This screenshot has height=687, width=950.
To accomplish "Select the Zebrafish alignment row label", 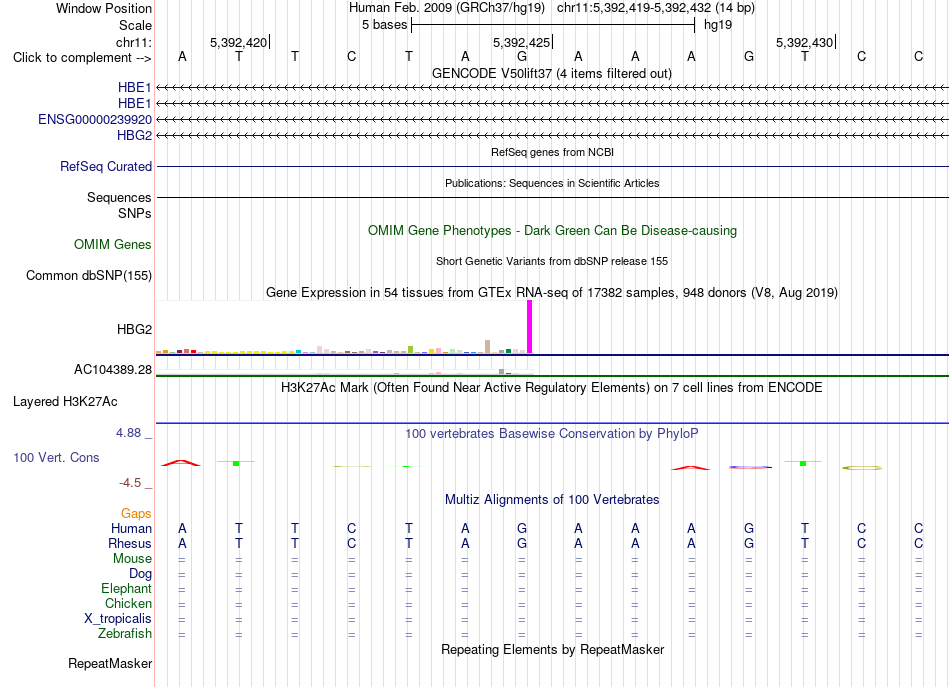I will point(125,633).
